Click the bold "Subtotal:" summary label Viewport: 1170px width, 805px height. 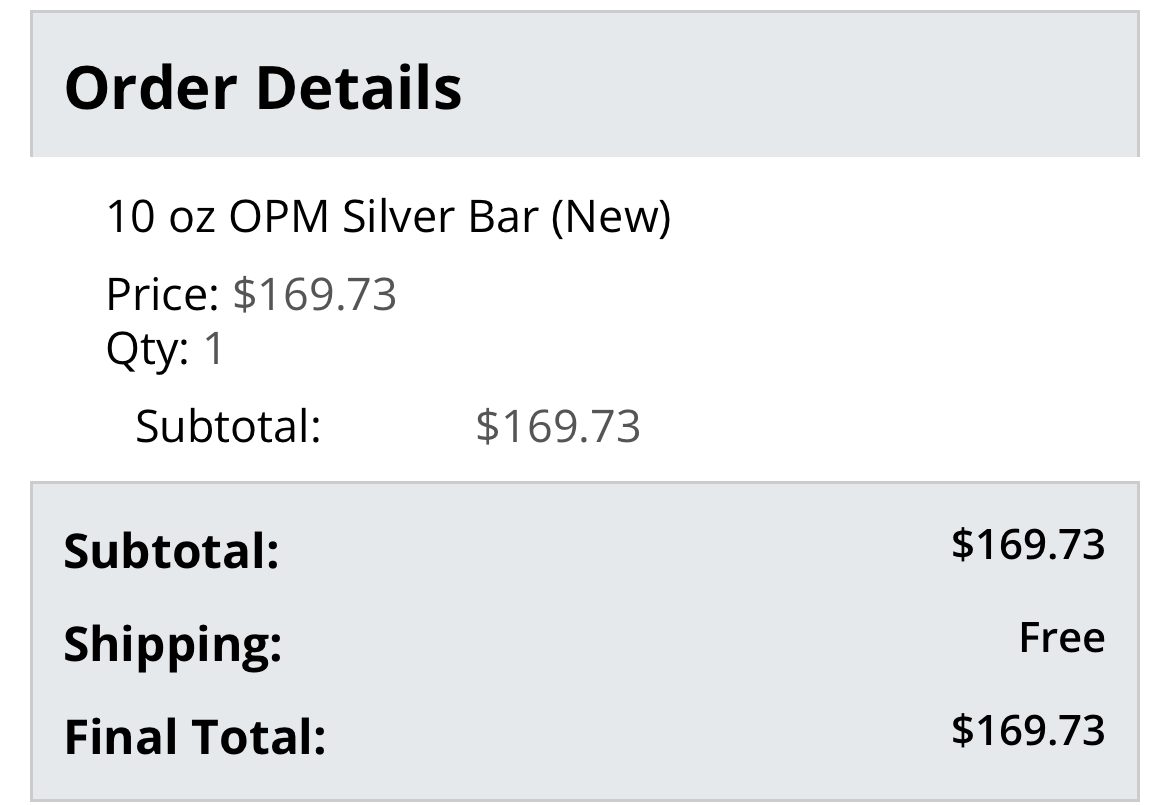(x=171, y=551)
